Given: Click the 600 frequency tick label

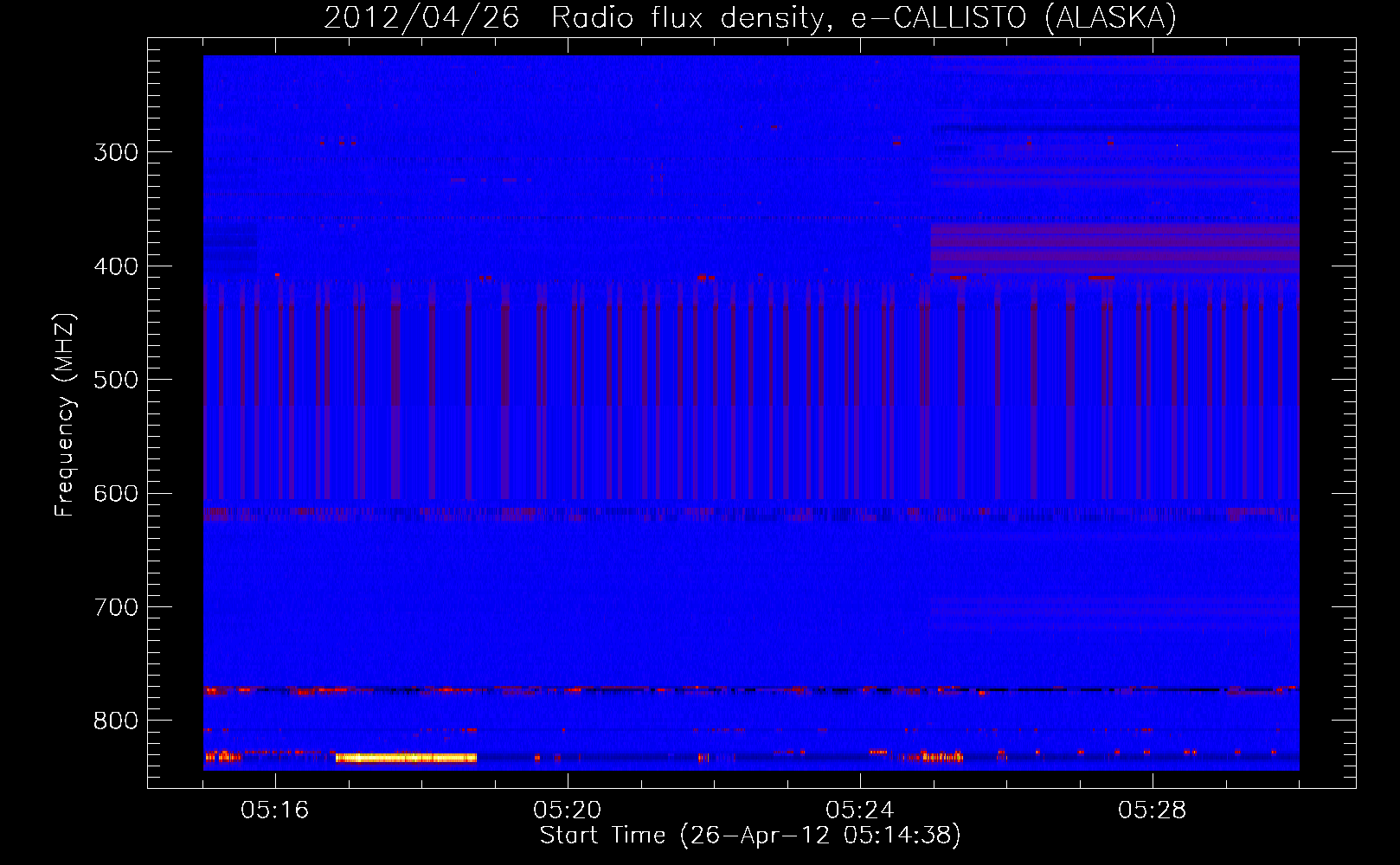Looking at the screenshot, I should 116,494.
